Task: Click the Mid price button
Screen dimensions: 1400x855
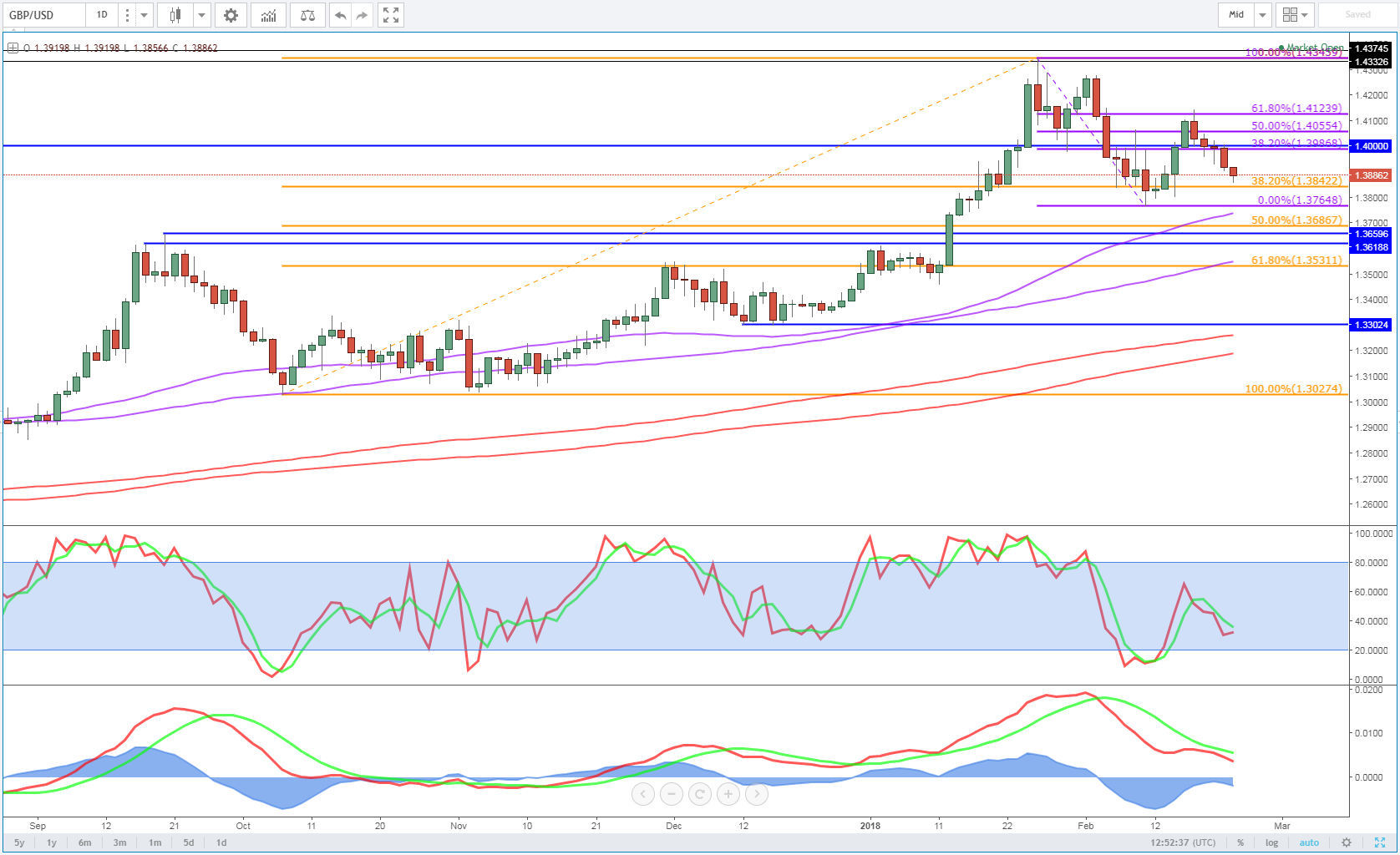Action: [x=1236, y=15]
